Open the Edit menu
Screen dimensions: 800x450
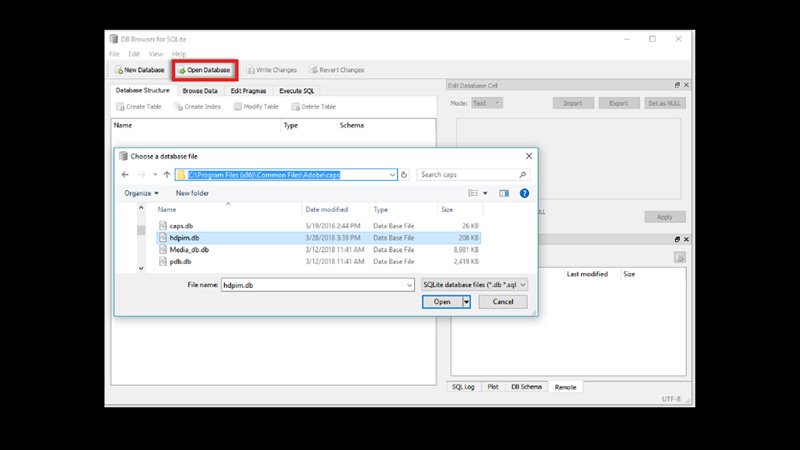134,54
